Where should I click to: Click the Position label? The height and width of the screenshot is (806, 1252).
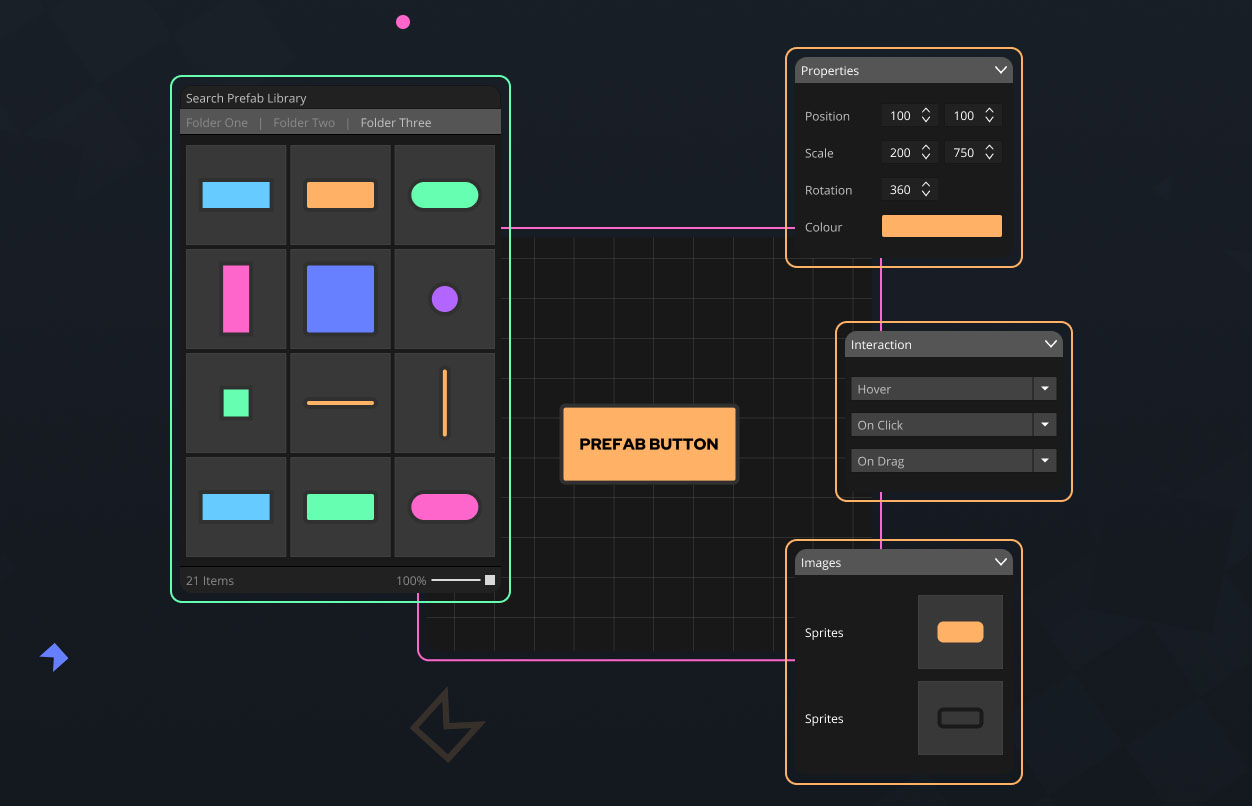click(x=827, y=117)
